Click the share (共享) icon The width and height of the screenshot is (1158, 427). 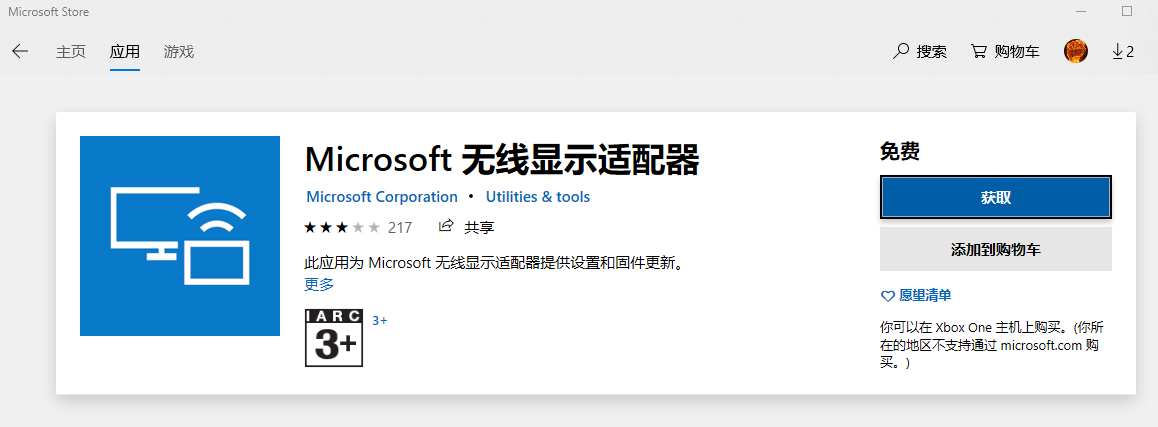tap(447, 226)
